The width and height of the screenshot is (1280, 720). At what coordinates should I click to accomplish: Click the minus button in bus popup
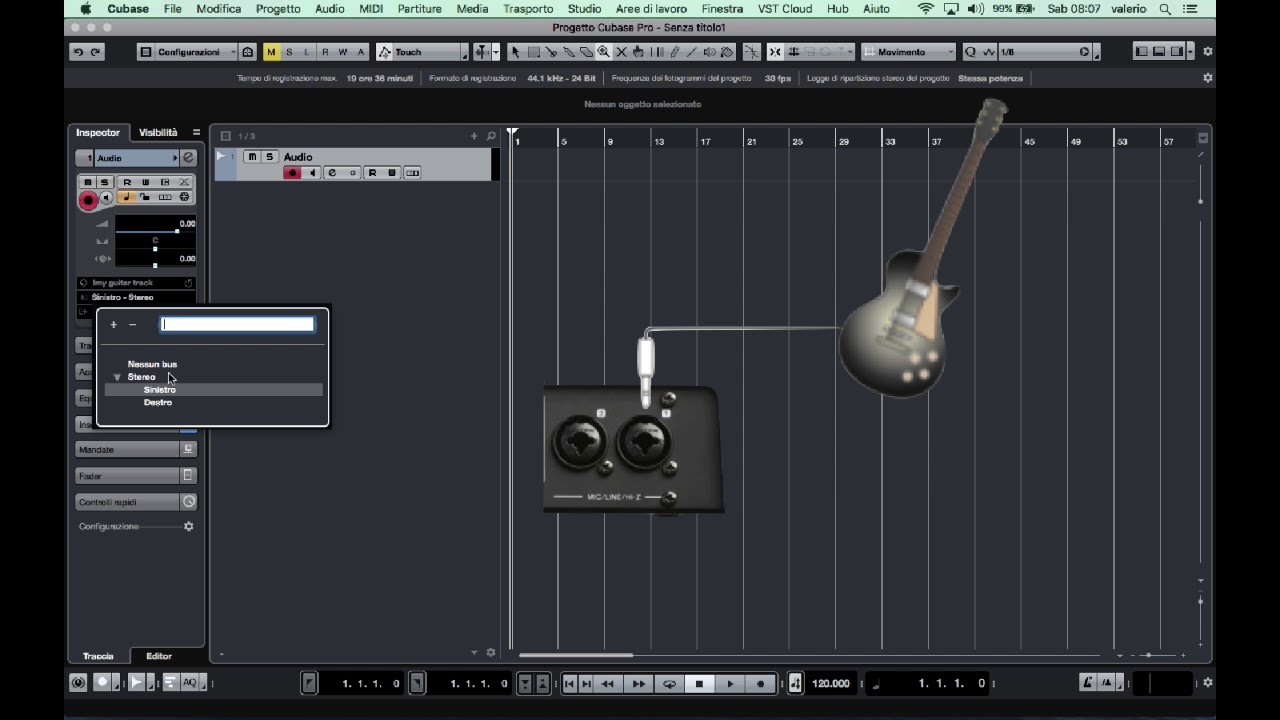coord(132,324)
